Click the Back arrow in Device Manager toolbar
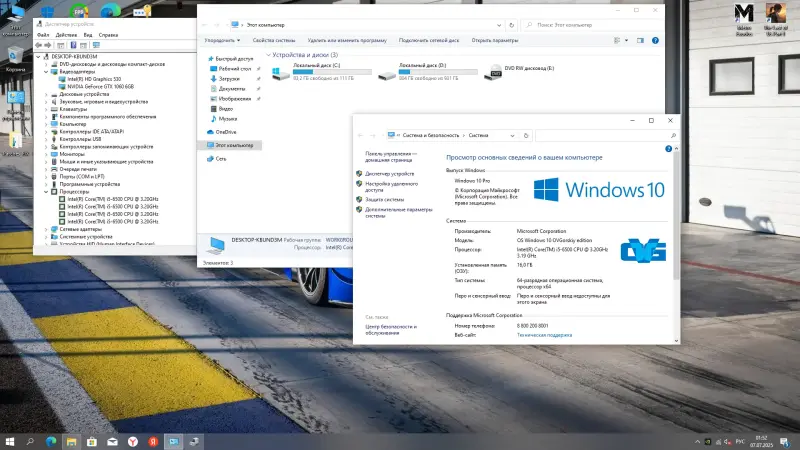This screenshot has width=800, height=450. coord(38,45)
